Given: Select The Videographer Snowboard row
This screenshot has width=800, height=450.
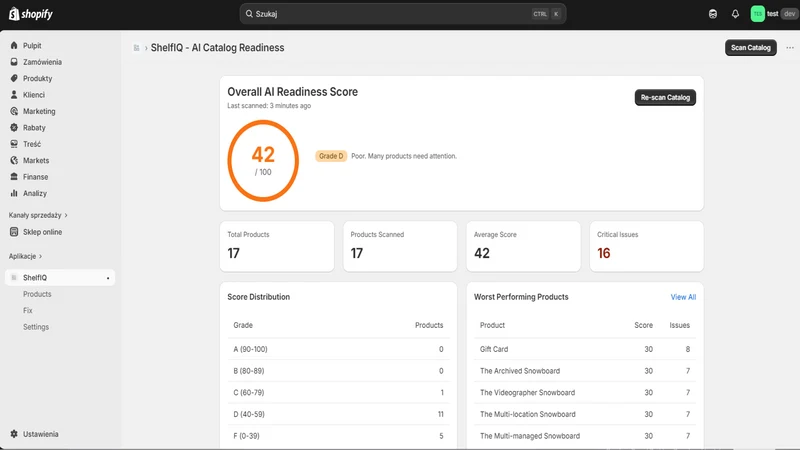Looking at the screenshot, I should [585, 392].
